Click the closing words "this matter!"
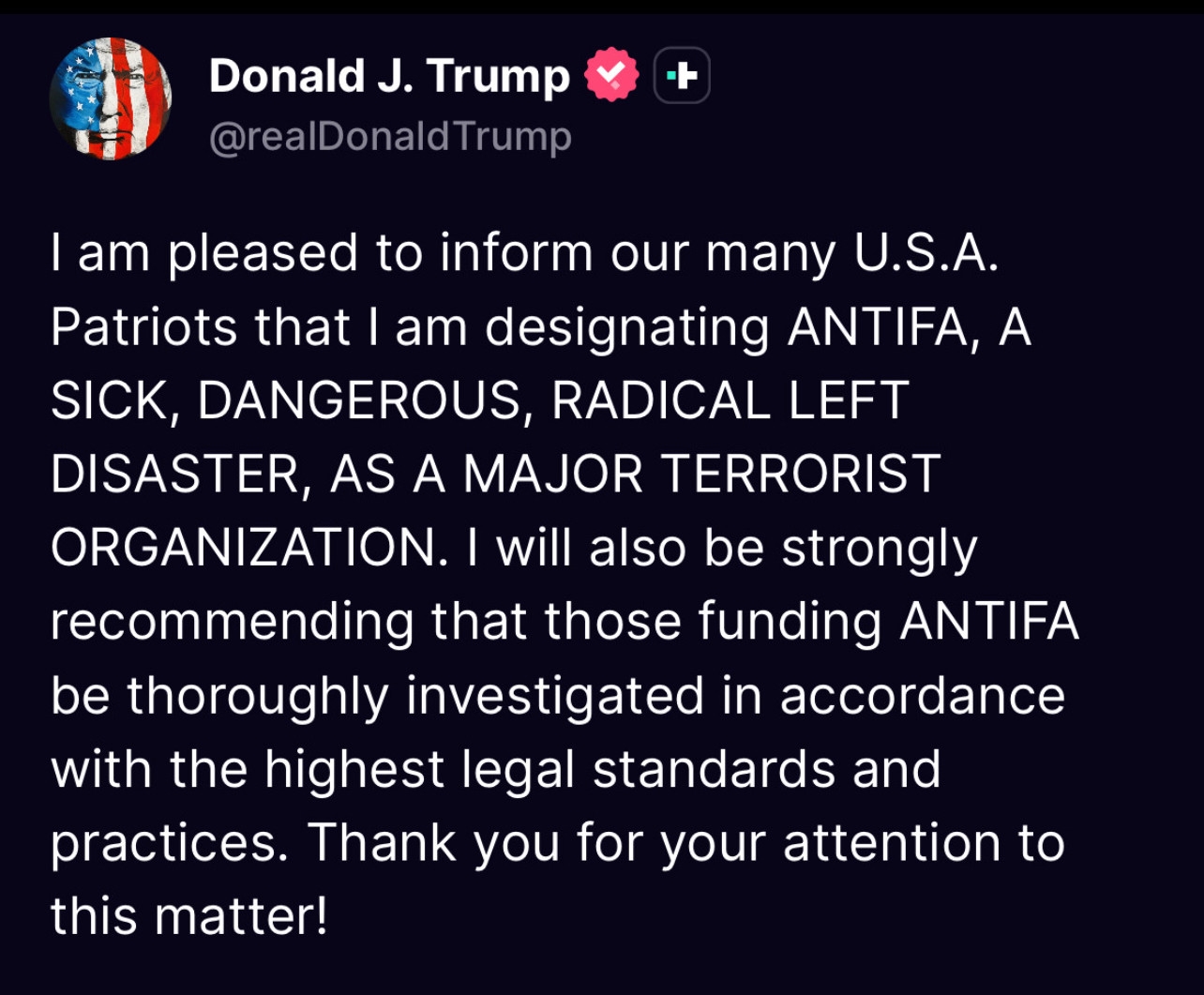Screen dimensions: 1204x995 pyautogui.click(x=189, y=915)
